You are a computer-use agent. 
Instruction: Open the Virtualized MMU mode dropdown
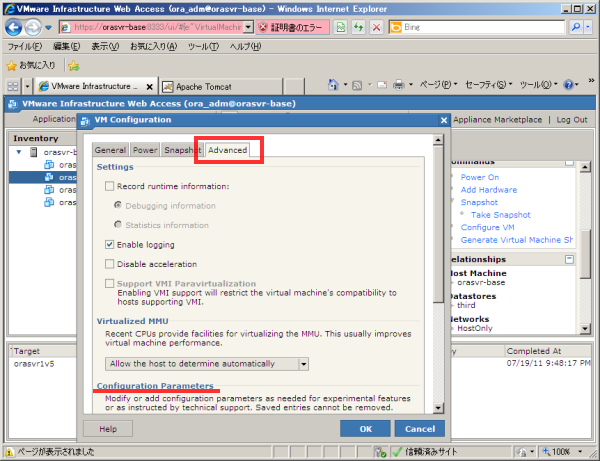[x=304, y=363]
